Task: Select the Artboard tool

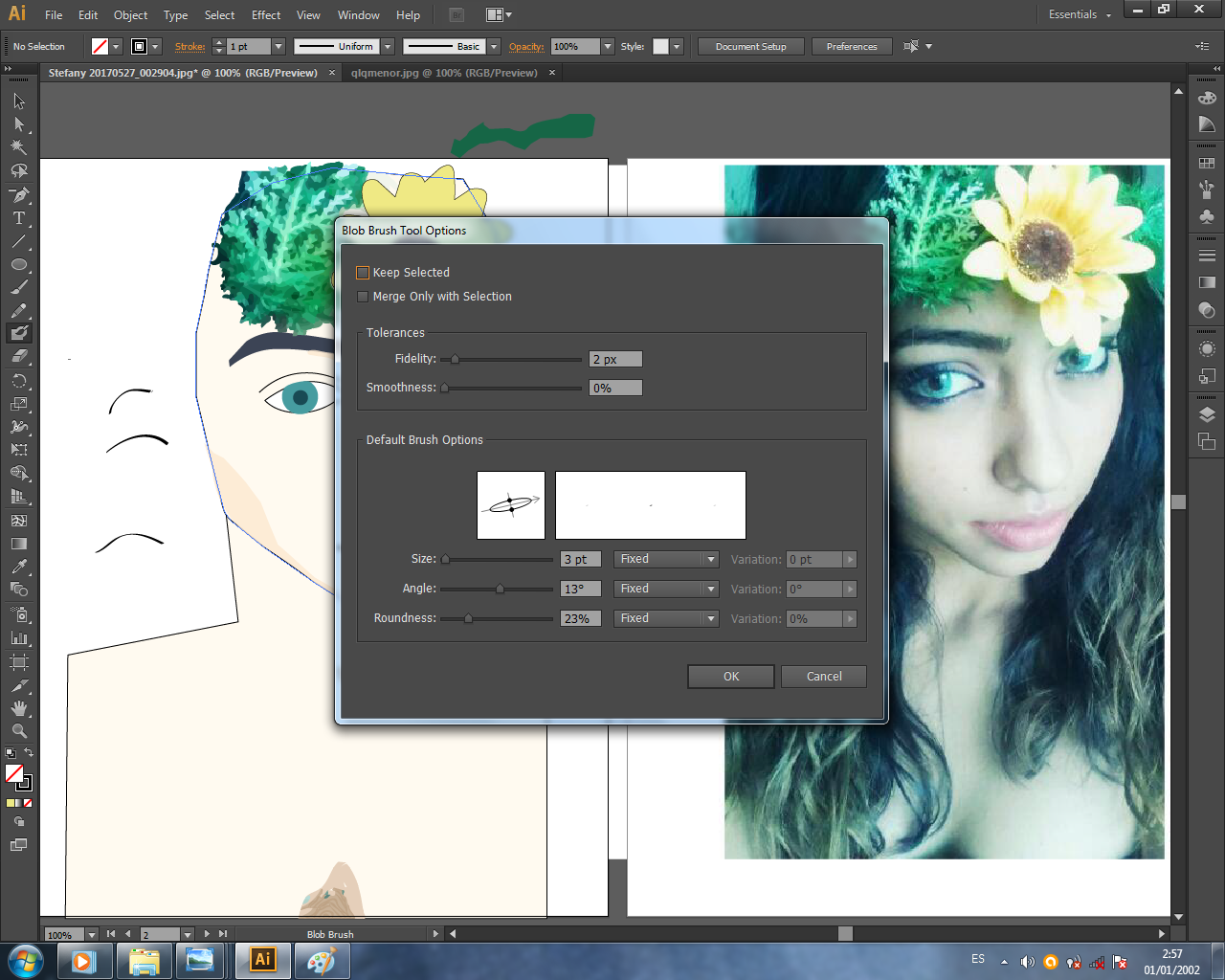Action: tap(19, 662)
